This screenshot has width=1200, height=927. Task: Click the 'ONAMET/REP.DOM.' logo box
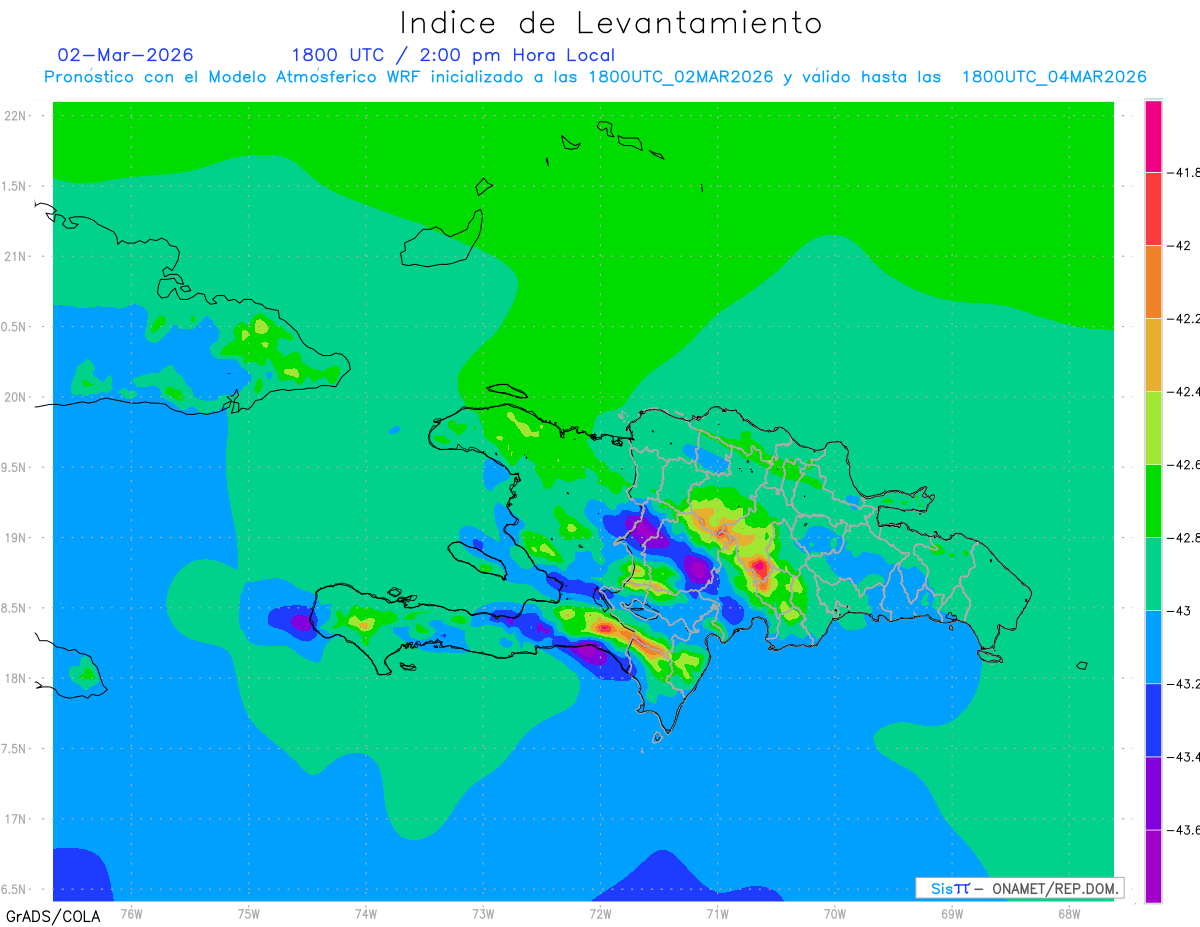click(1020, 888)
